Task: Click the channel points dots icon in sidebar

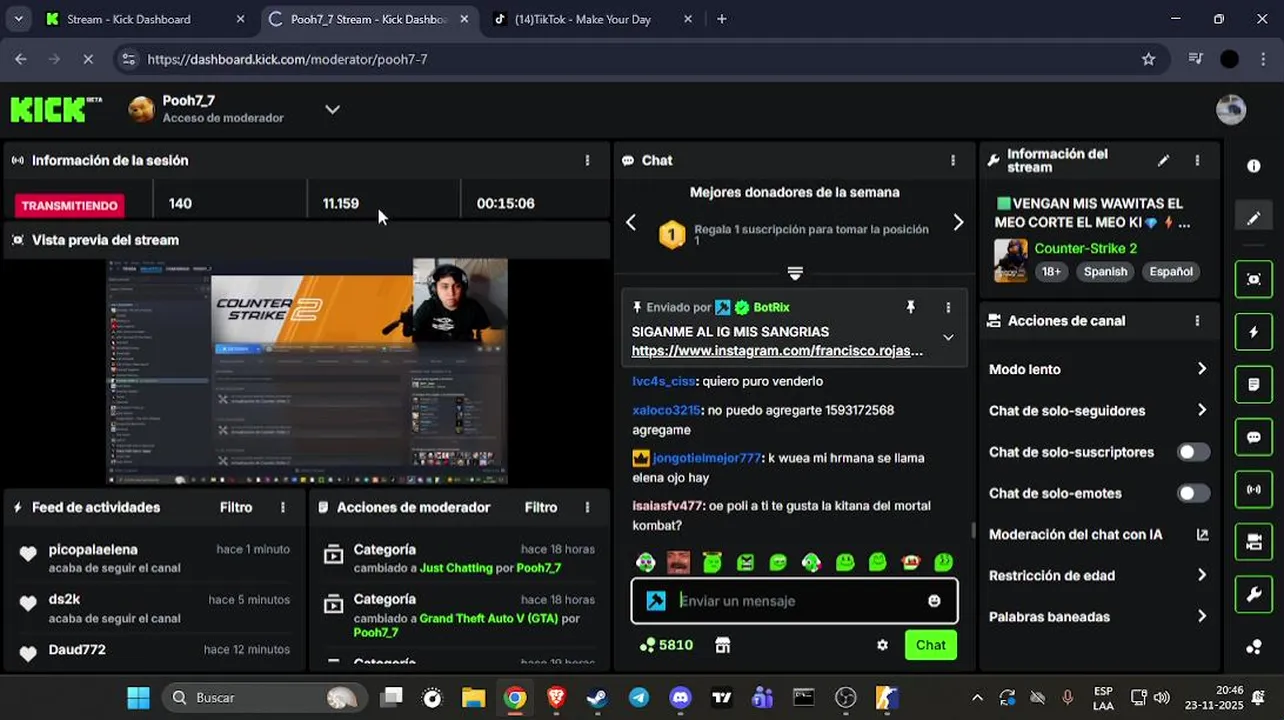Action: point(1254,647)
